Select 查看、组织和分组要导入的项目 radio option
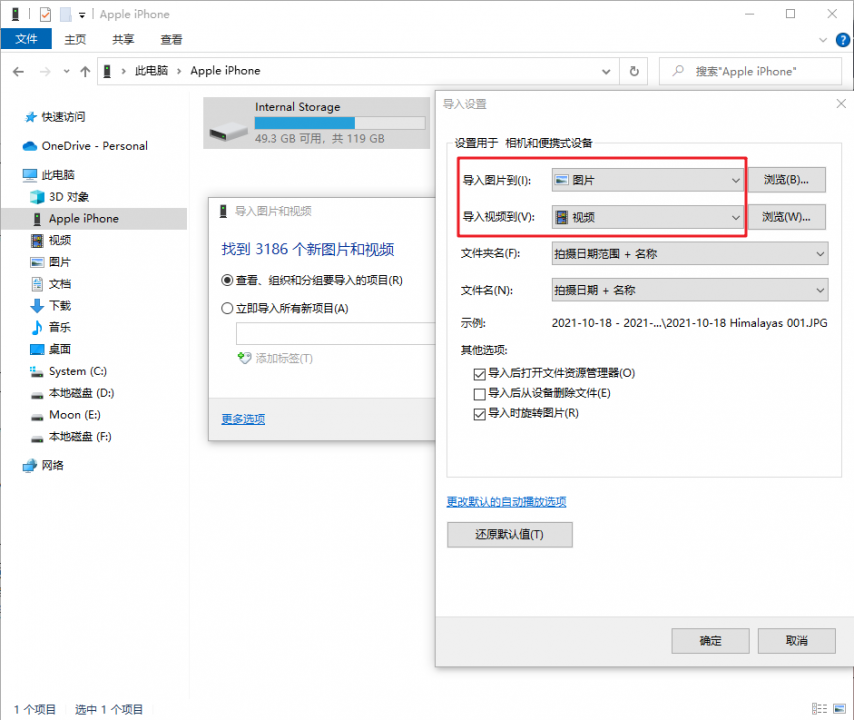The width and height of the screenshot is (854, 720). click(312, 280)
